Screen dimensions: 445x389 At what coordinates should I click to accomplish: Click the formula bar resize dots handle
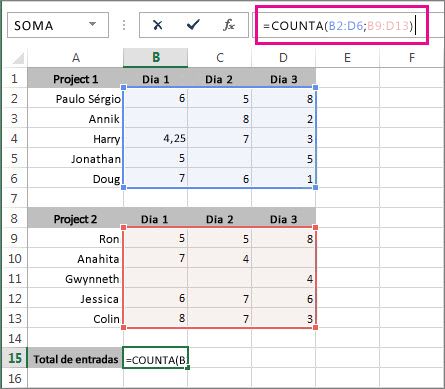point(124,25)
